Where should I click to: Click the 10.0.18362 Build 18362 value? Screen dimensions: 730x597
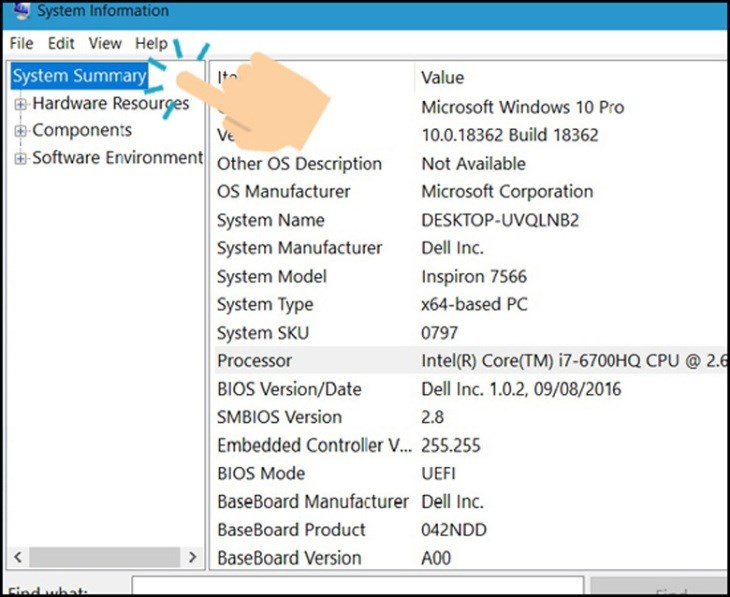pos(510,135)
